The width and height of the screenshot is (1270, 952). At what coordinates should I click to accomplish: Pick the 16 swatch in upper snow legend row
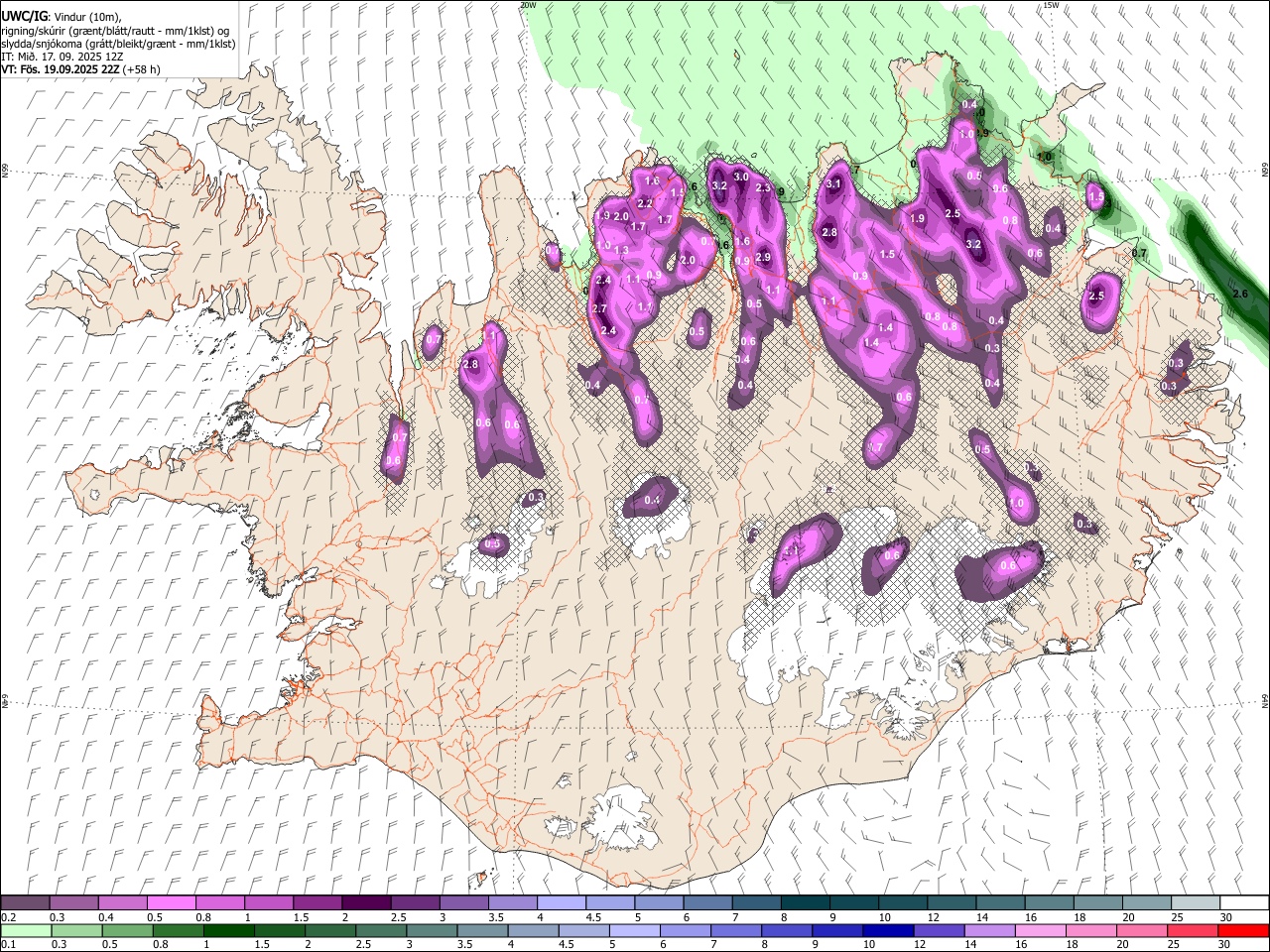(1049, 903)
